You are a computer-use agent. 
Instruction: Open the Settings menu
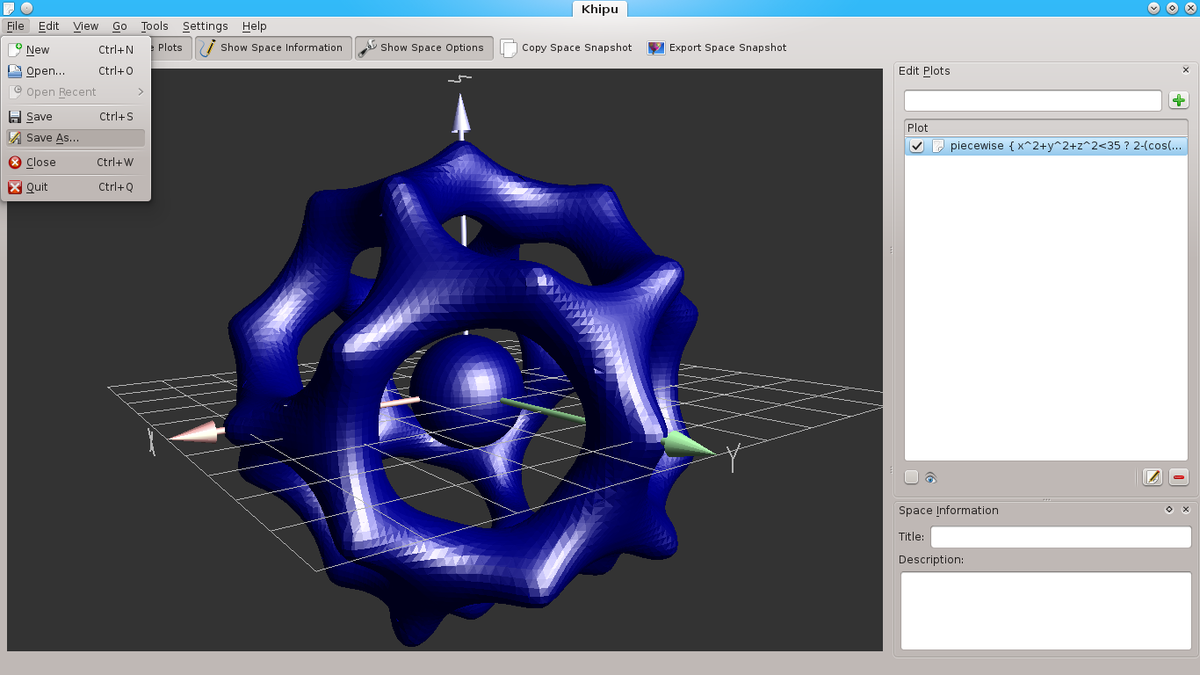pyautogui.click(x=205, y=26)
